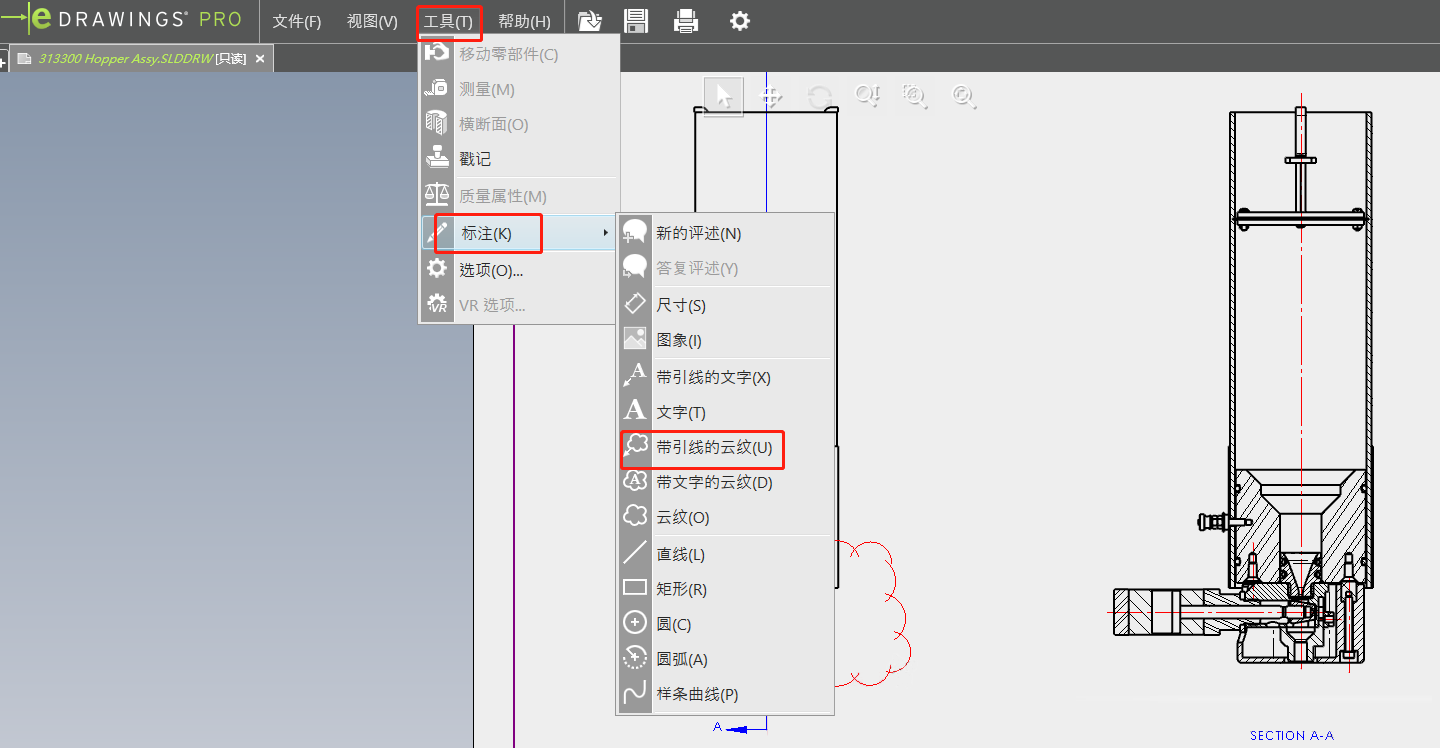Choose 选项(O)... from tools menu
Viewport: 1440px width, 748px height.
point(491,270)
